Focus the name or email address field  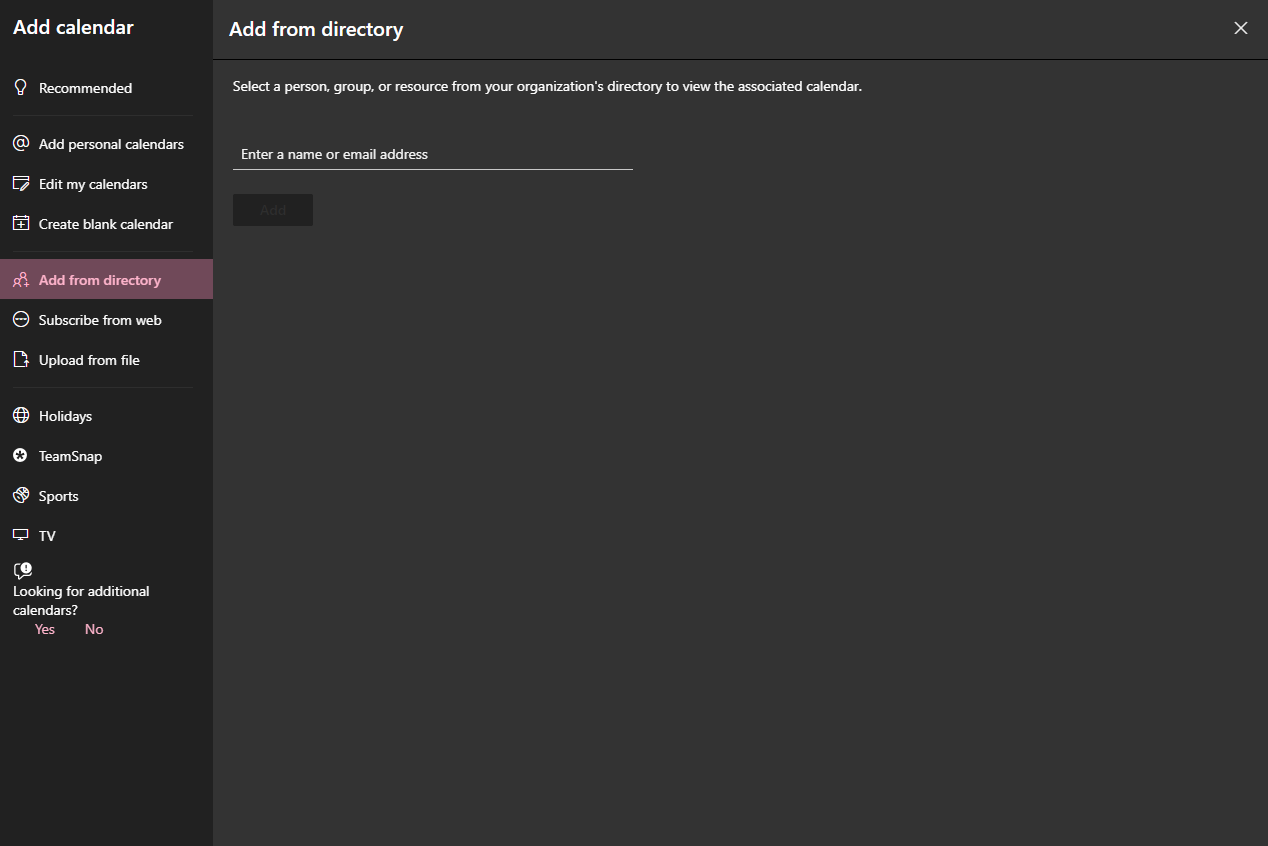point(432,154)
